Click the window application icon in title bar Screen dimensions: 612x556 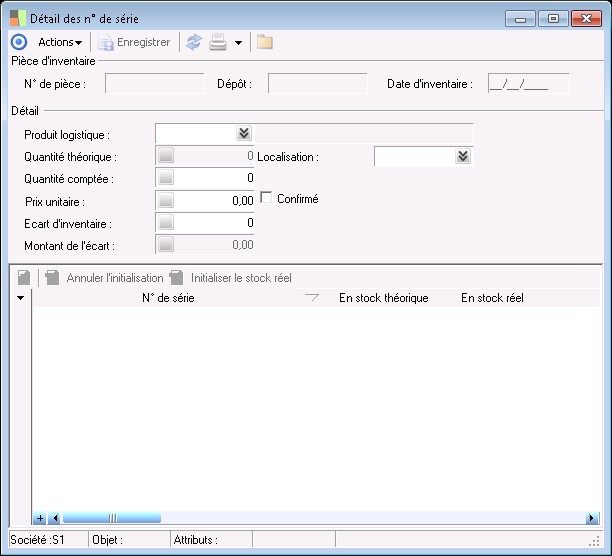[18, 18]
